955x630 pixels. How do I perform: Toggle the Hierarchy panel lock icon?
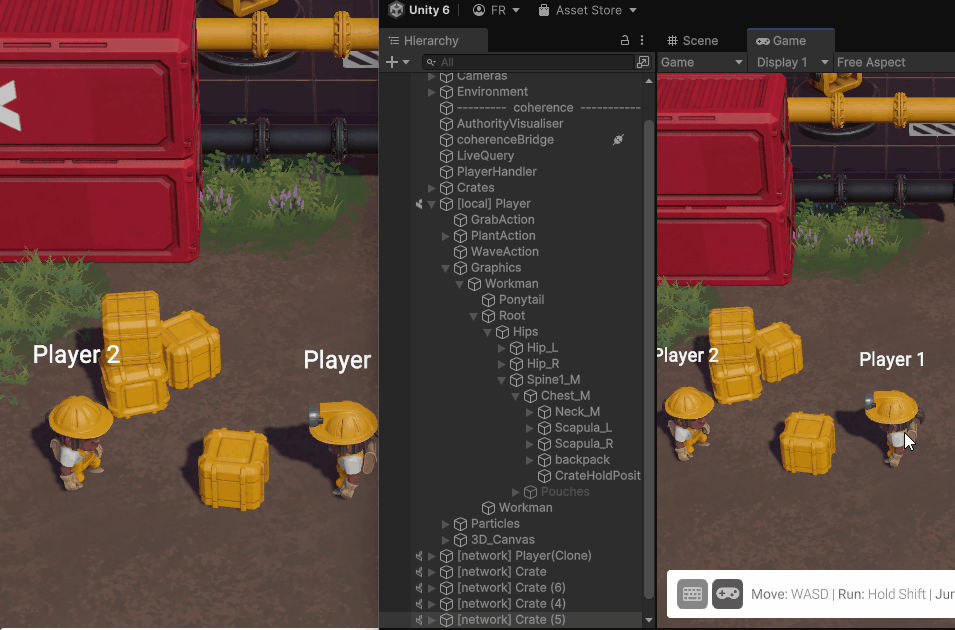pyautogui.click(x=625, y=41)
